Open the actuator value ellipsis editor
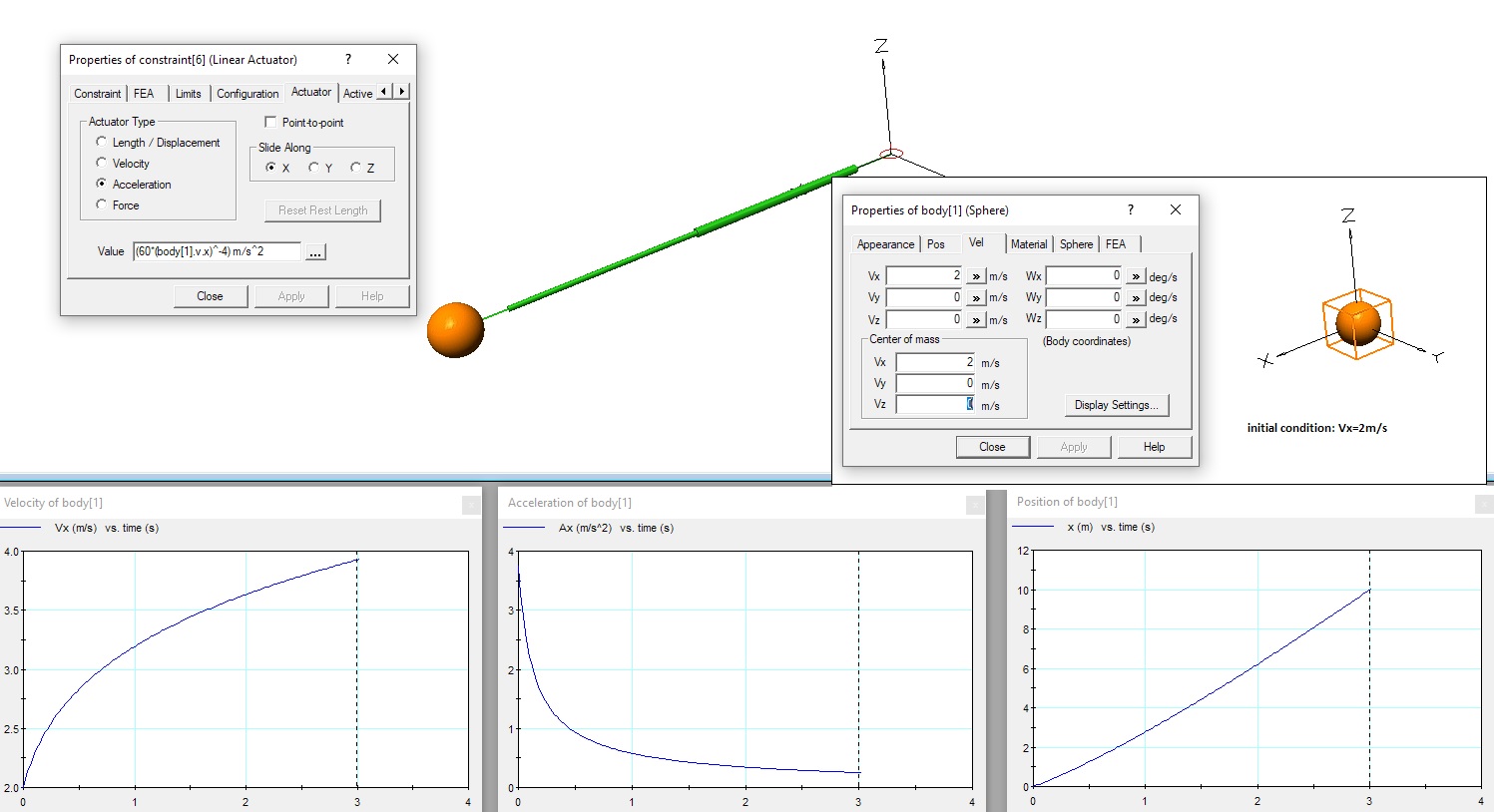1494x812 pixels. [315, 252]
